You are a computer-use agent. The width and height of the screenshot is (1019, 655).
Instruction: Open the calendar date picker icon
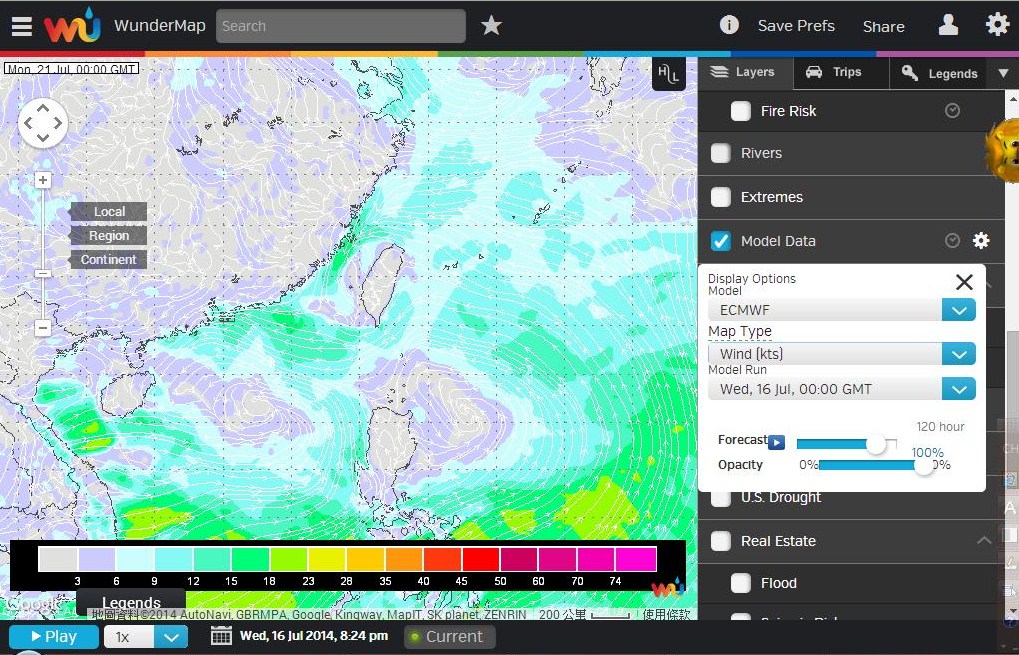(221, 636)
